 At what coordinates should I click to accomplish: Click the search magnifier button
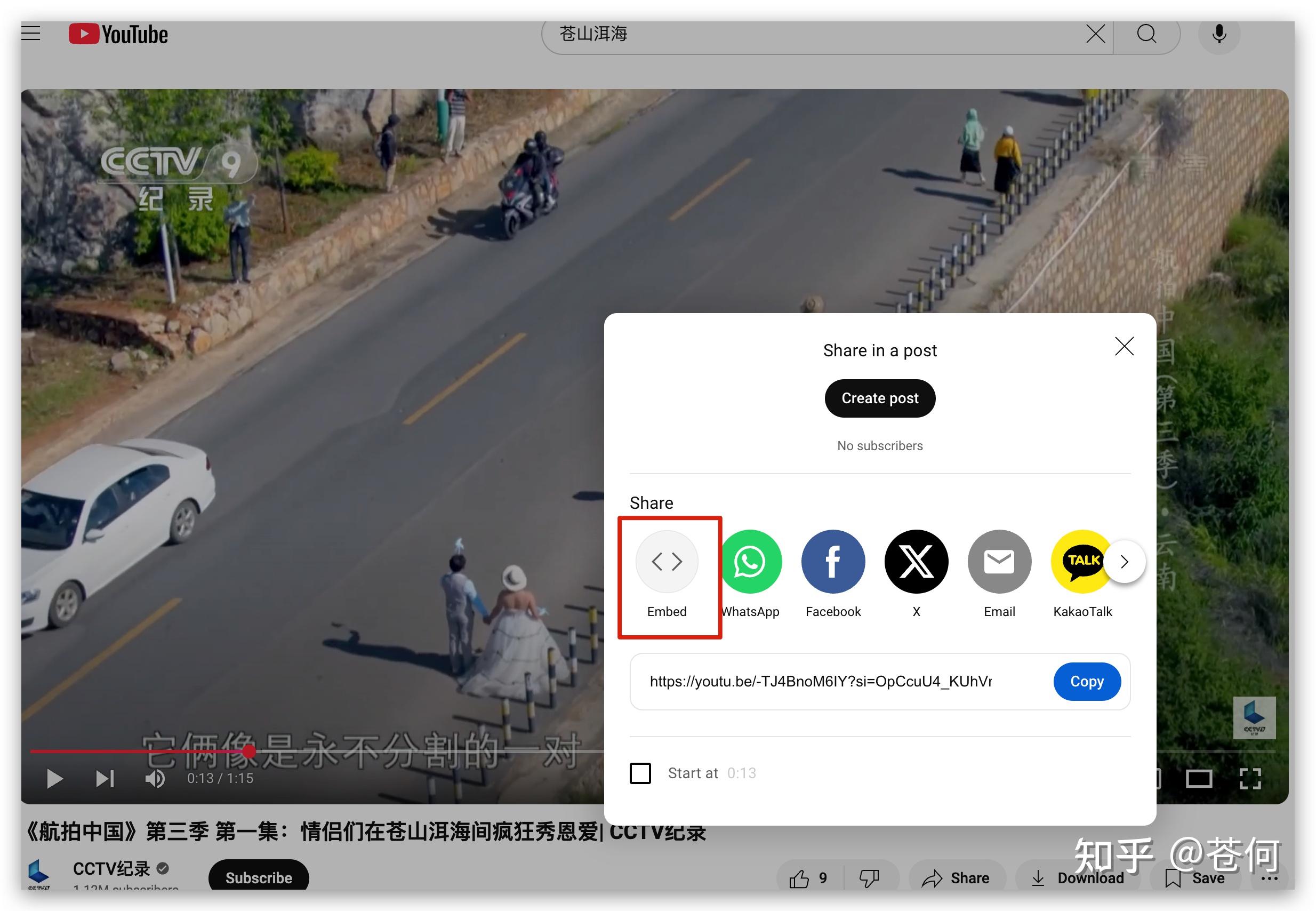click(1146, 34)
